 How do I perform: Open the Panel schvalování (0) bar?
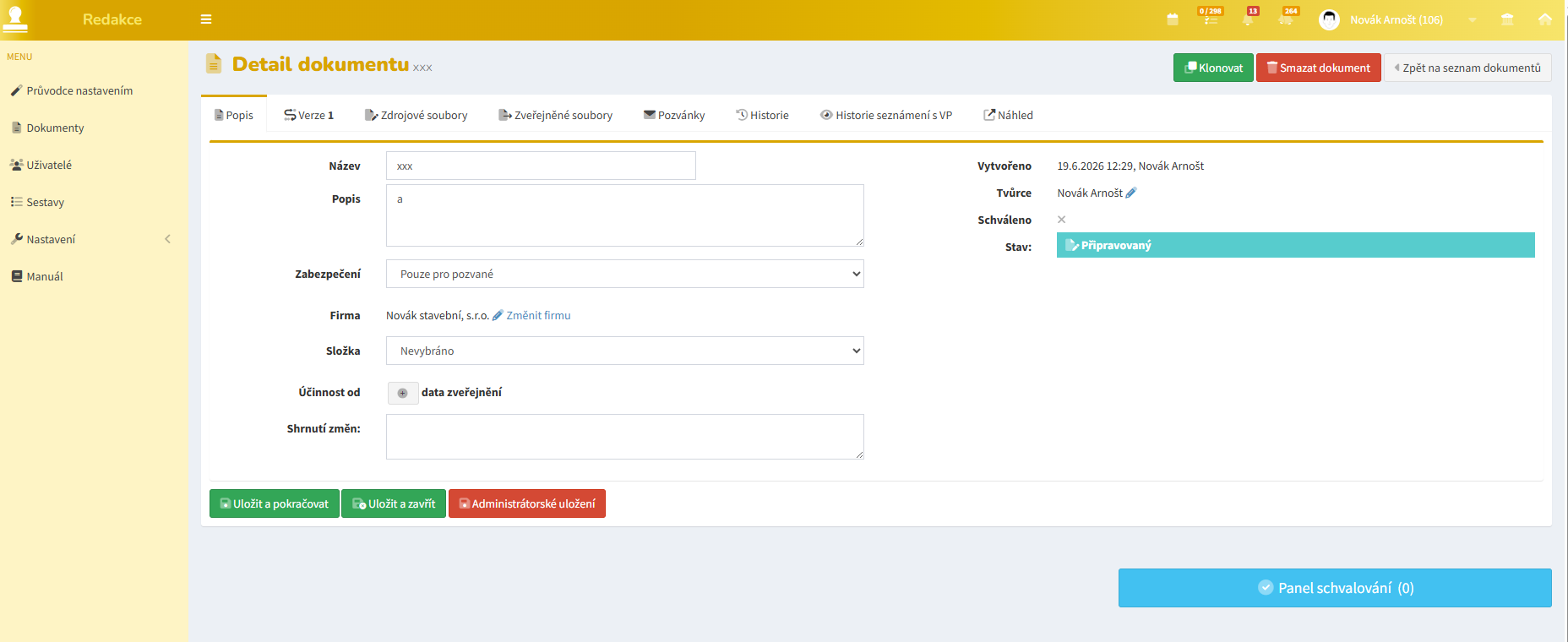pyautogui.click(x=1335, y=588)
